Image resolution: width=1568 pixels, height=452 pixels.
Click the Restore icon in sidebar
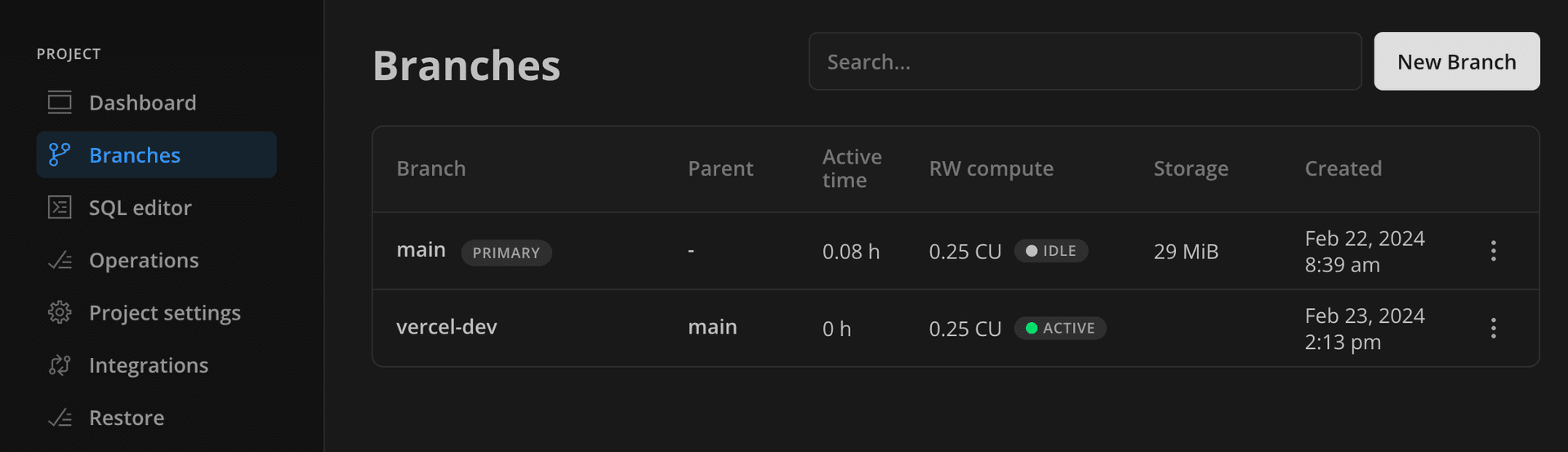60,418
